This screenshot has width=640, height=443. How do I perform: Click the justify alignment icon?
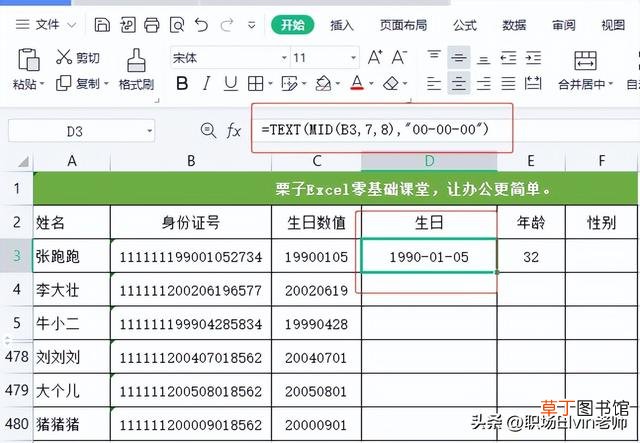tap(509, 84)
